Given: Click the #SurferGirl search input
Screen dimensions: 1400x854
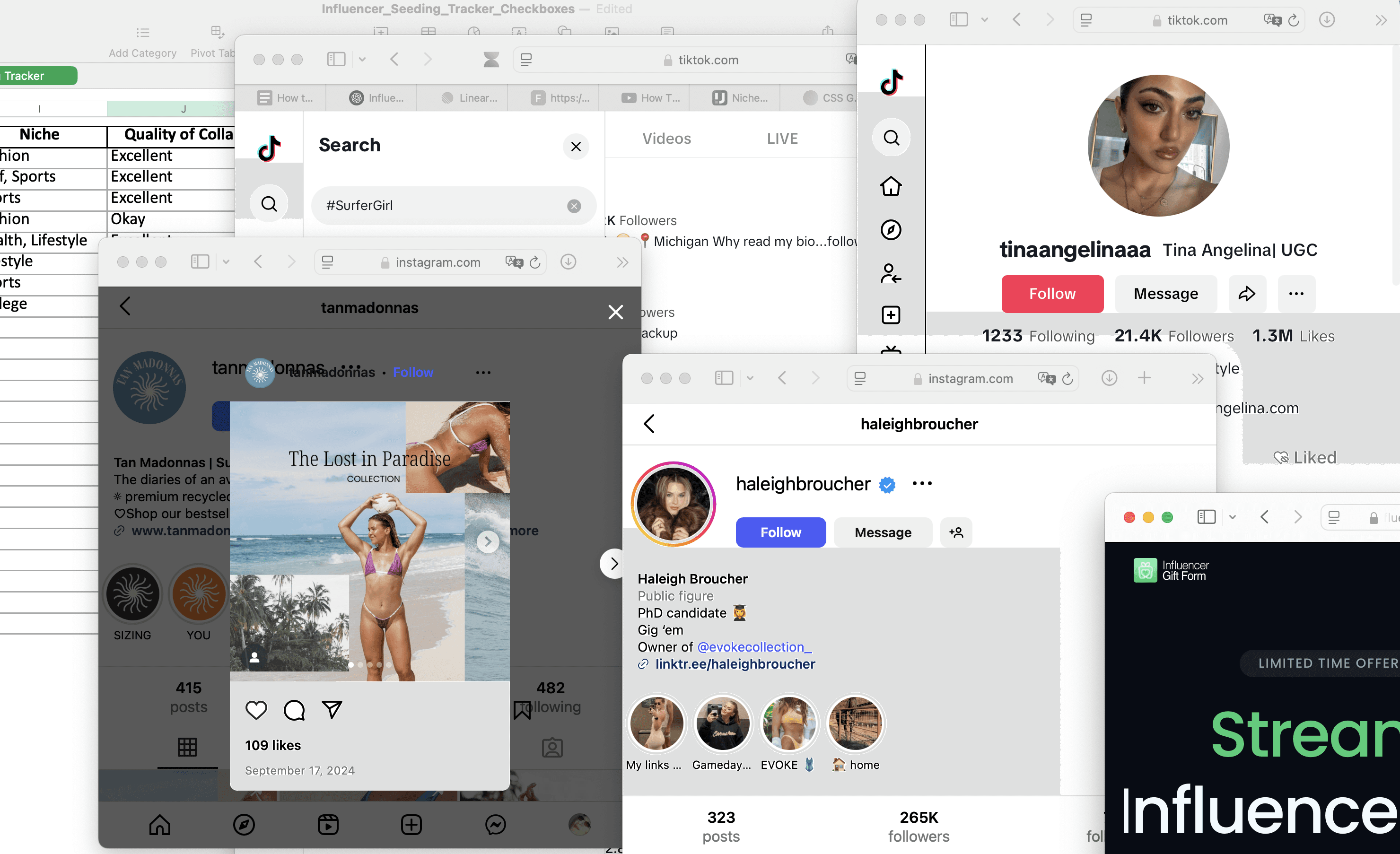Looking at the screenshot, I should [x=454, y=206].
